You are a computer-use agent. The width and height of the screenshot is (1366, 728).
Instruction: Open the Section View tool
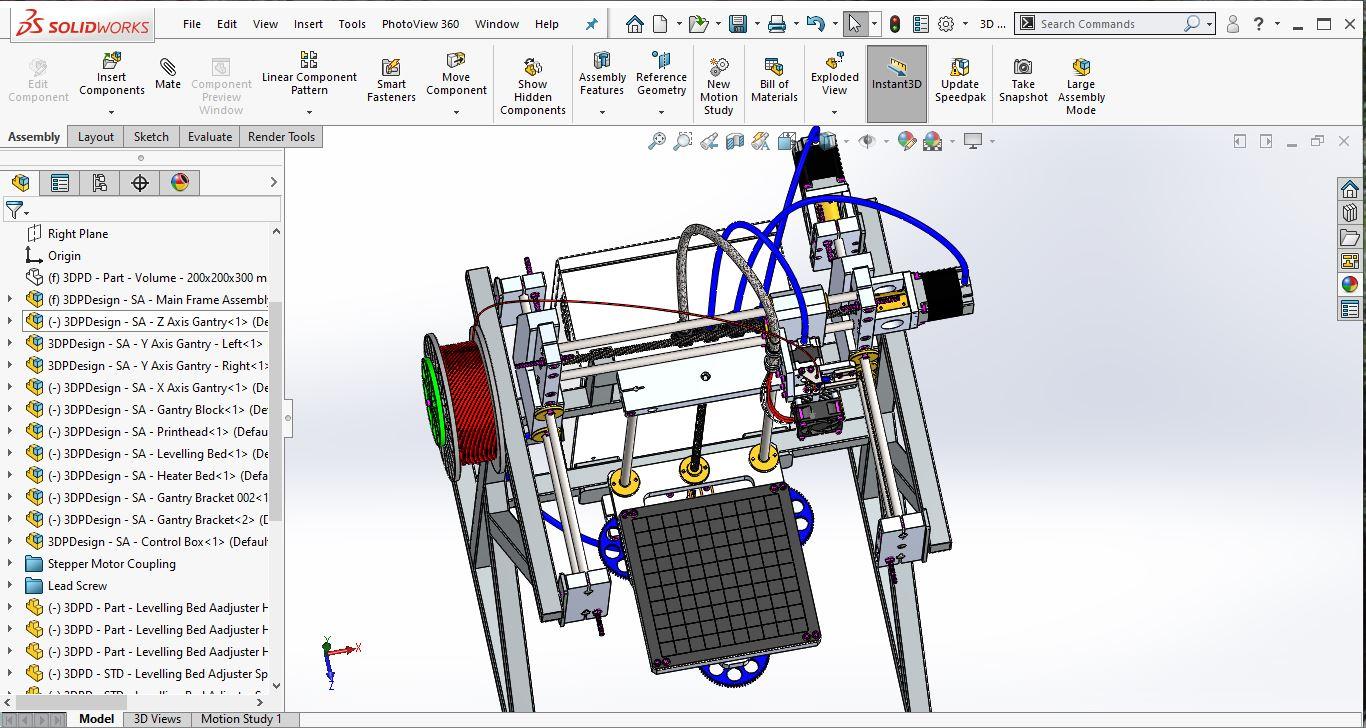coord(735,141)
